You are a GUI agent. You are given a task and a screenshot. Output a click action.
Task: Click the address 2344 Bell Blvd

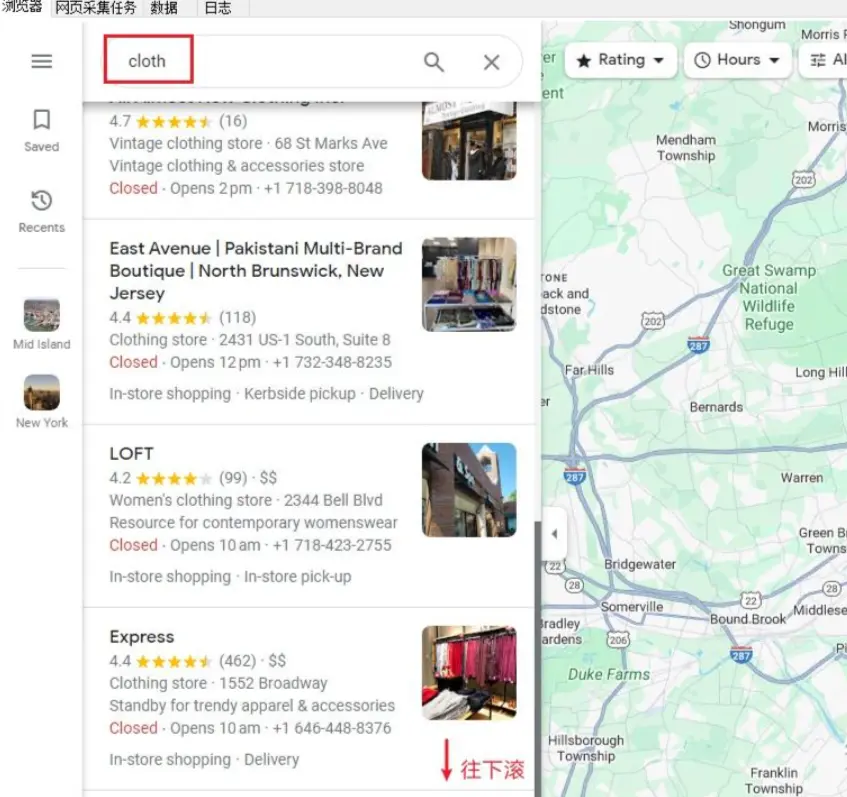(x=333, y=500)
